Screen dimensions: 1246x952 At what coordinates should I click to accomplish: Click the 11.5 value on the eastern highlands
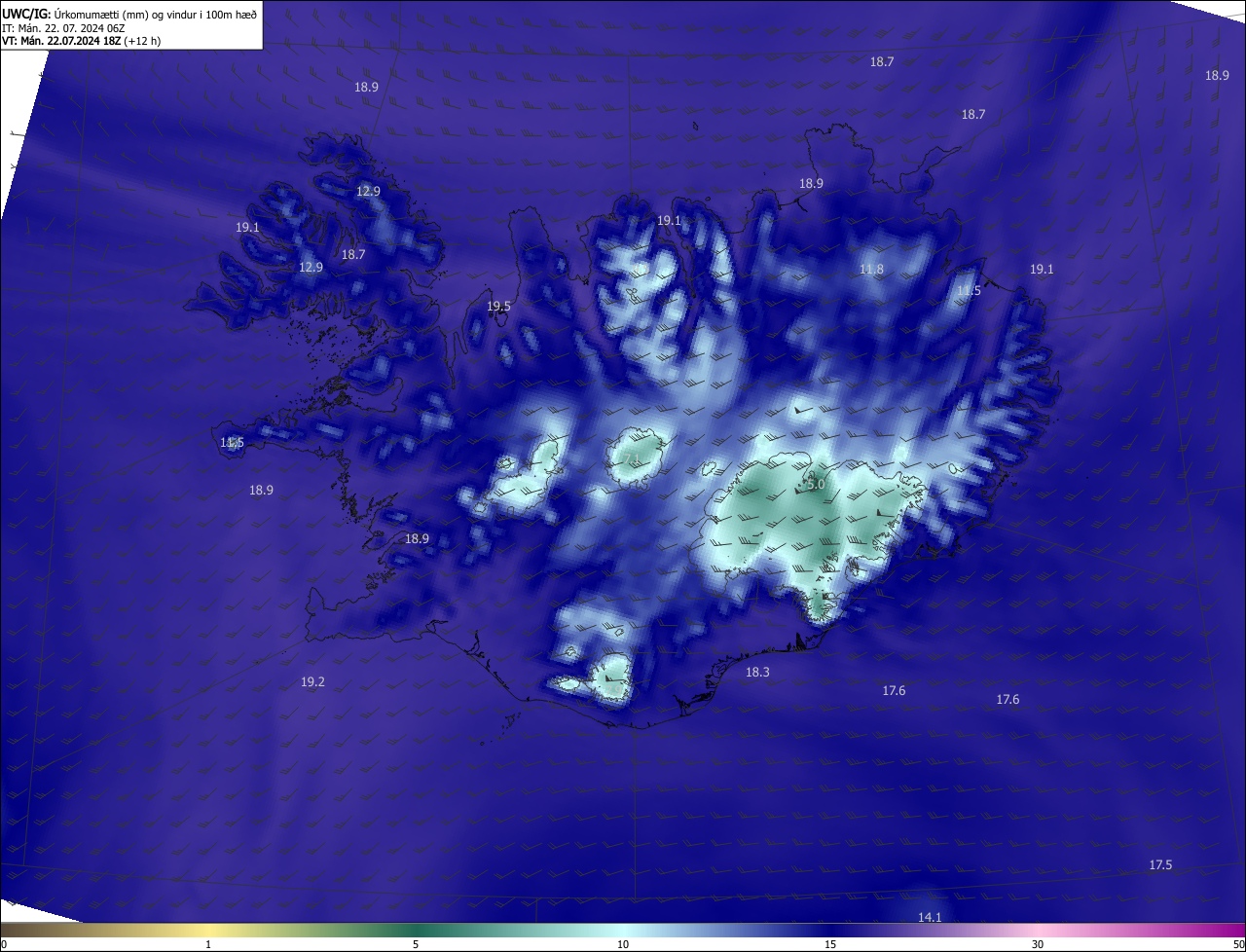(969, 291)
